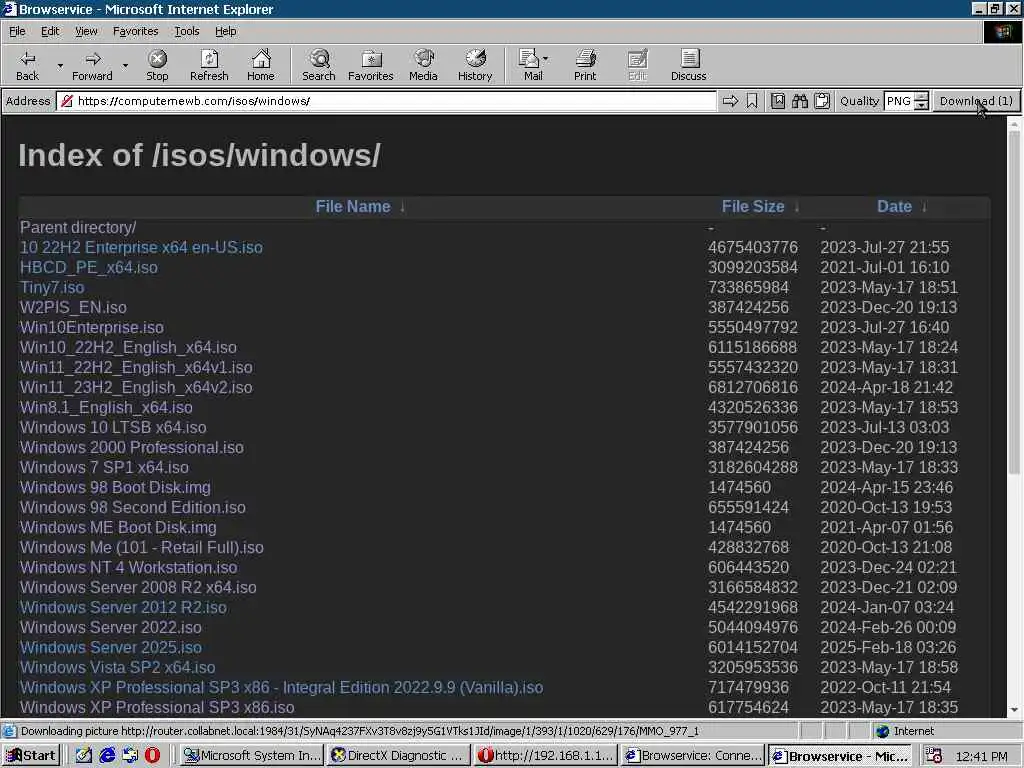Open Windows 98 Boot Disk.img link
Screen dimensions: 1024x768
(x=115, y=488)
